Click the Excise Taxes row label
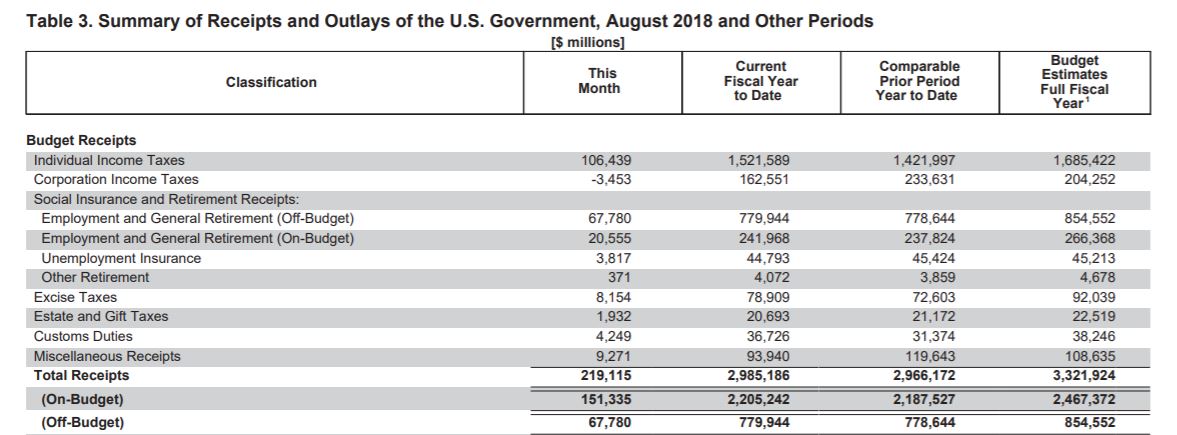Image resolution: width=1177 pixels, height=435 pixels. (75, 297)
